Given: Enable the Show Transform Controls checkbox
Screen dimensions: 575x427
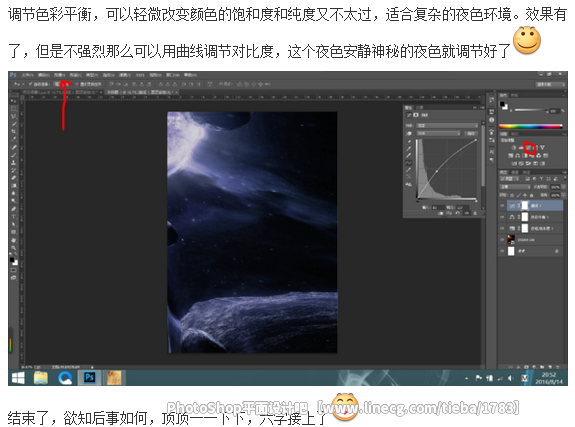Looking at the screenshot, I should [x=77, y=84].
